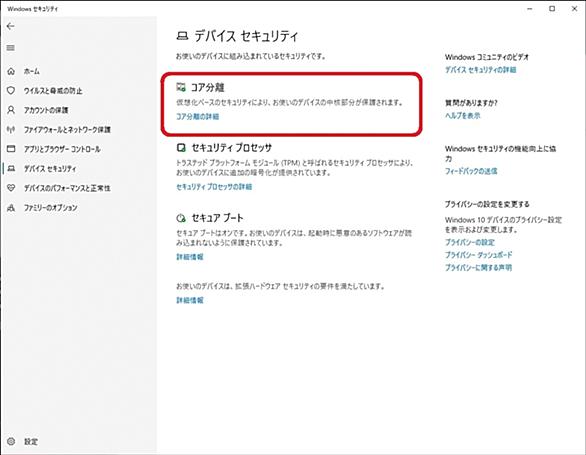
Task: Click the account protection person icon
Action: (11, 110)
